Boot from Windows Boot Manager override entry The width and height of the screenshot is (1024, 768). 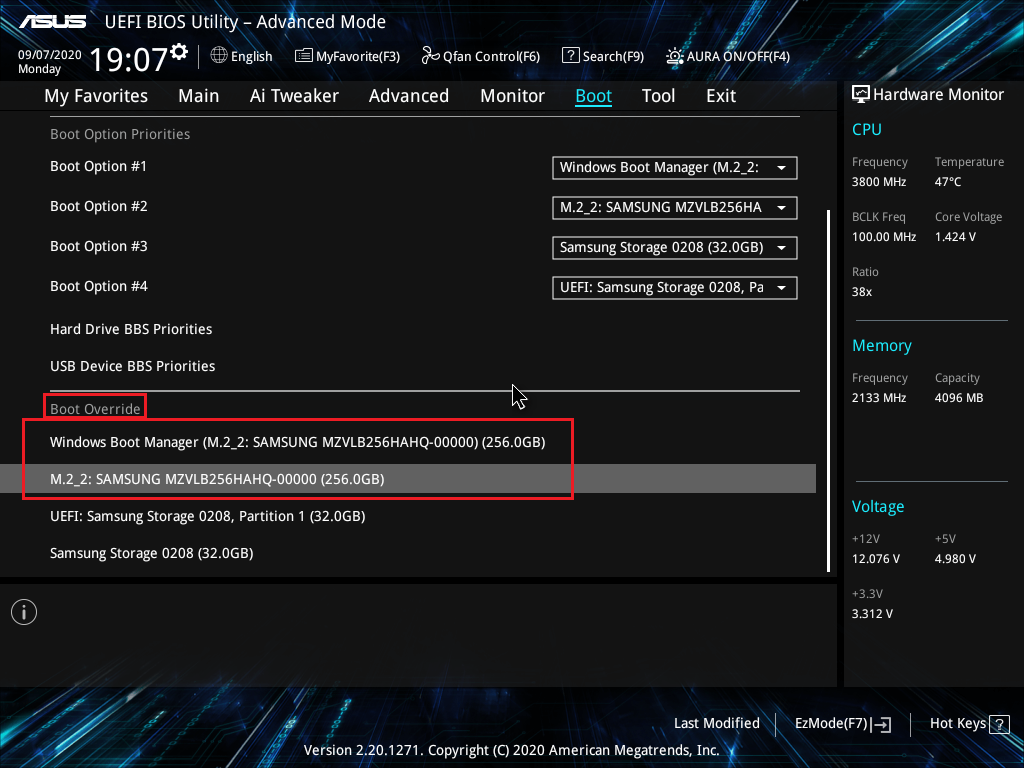coord(298,442)
